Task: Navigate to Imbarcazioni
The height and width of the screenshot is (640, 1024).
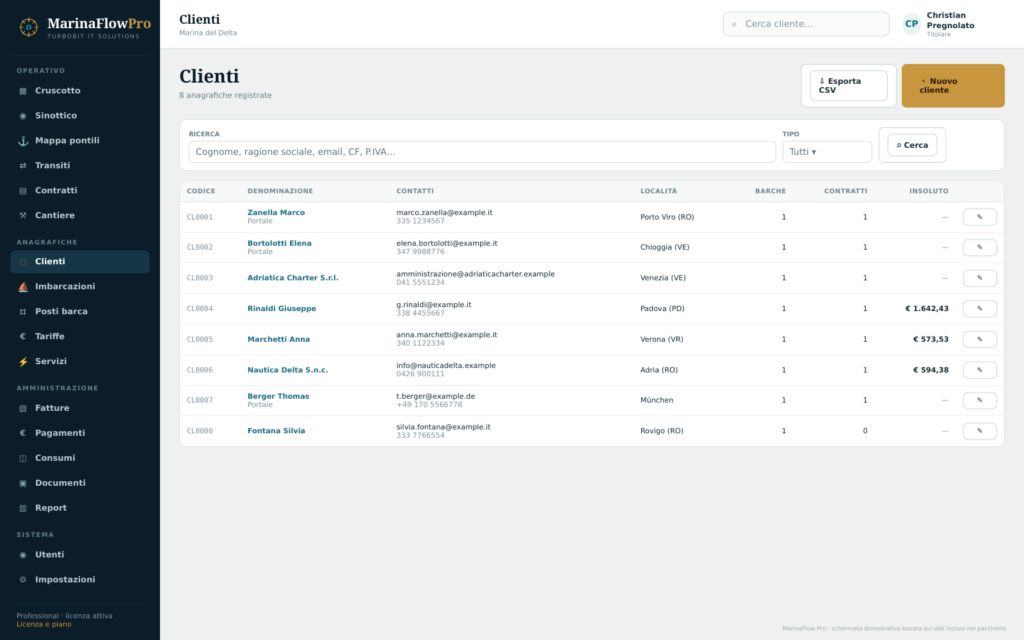Action: tap(80, 287)
